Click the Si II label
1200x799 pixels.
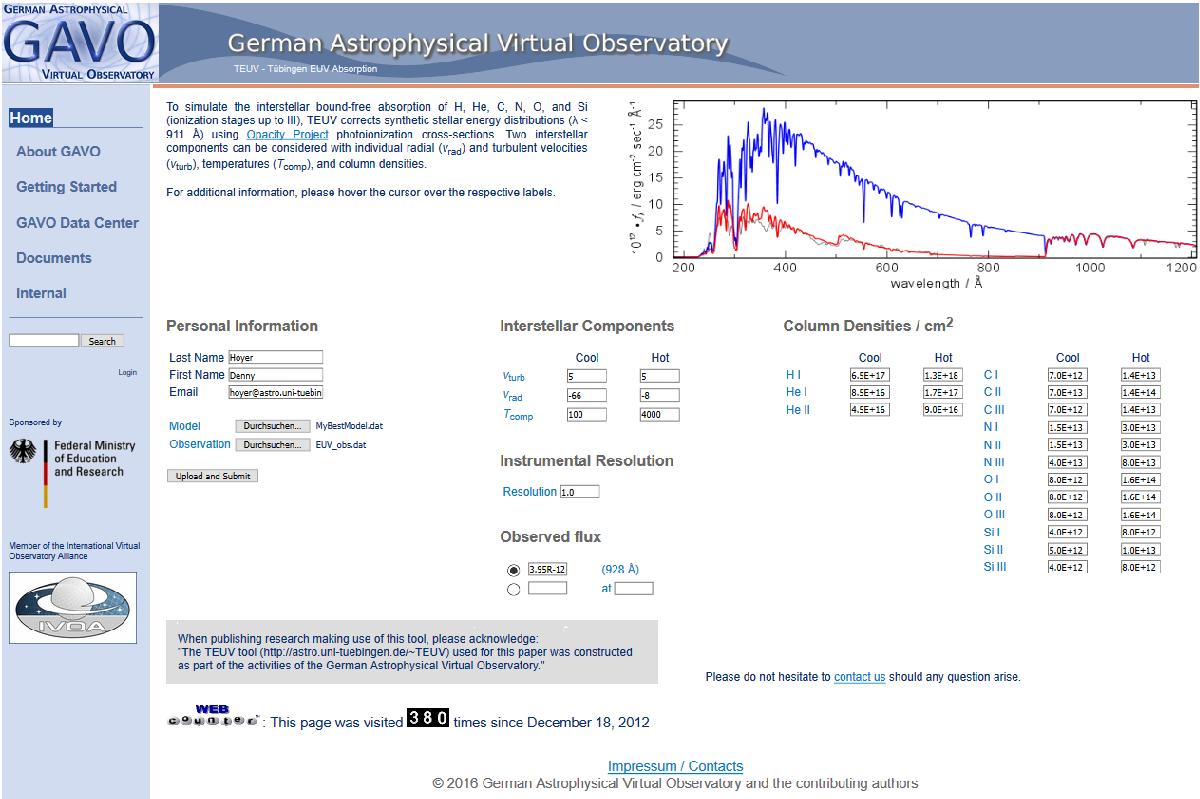click(993, 550)
